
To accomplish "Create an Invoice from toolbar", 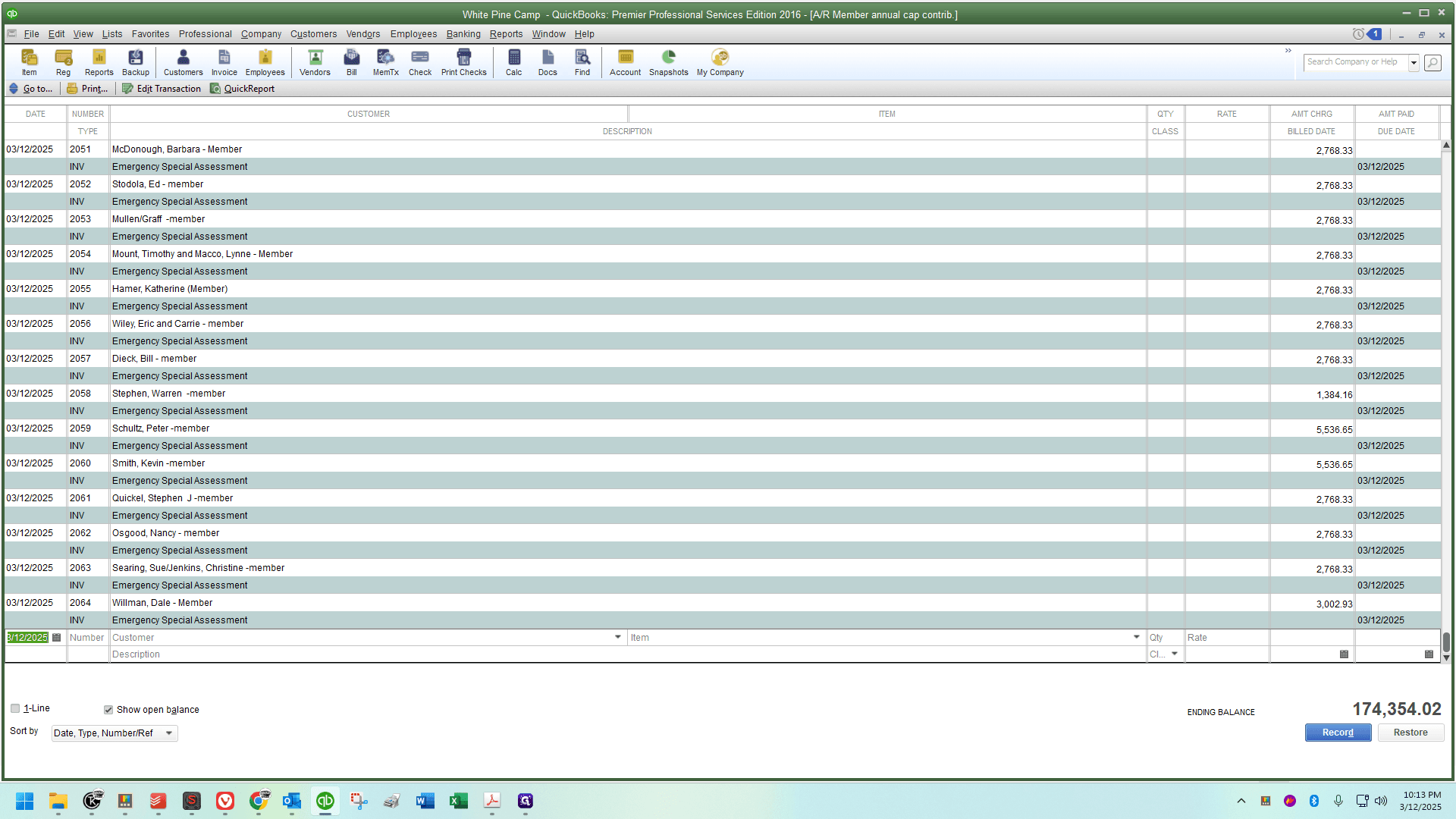I will pyautogui.click(x=224, y=62).
